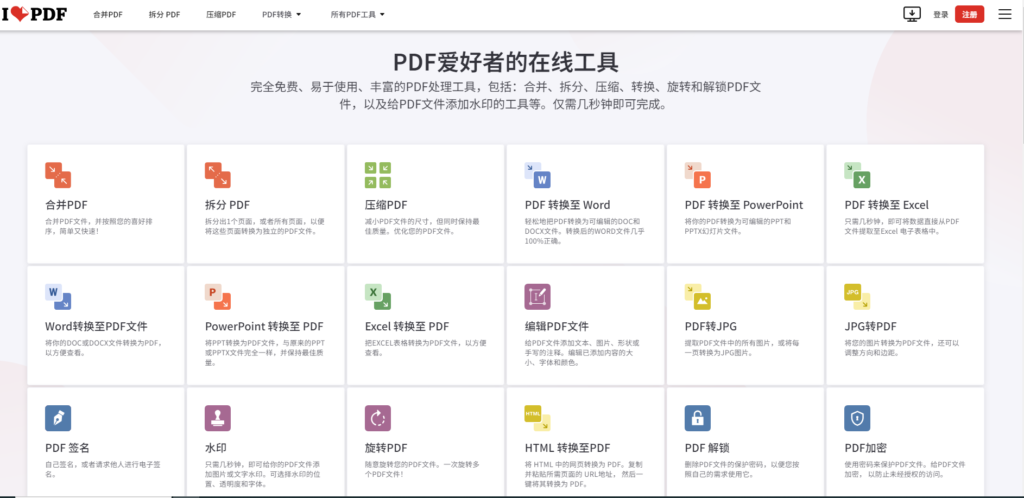Click the Word转换至PDF文件 icon
Screen dimensions: 1024x498
[x=57, y=296]
